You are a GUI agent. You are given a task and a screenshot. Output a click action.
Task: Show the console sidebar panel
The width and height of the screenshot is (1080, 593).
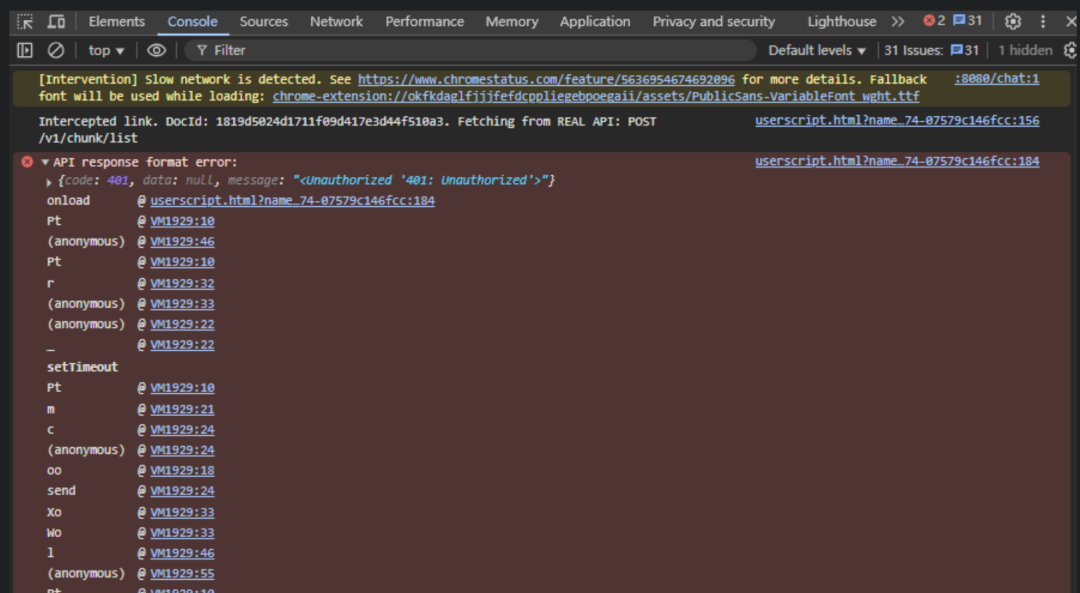point(25,50)
